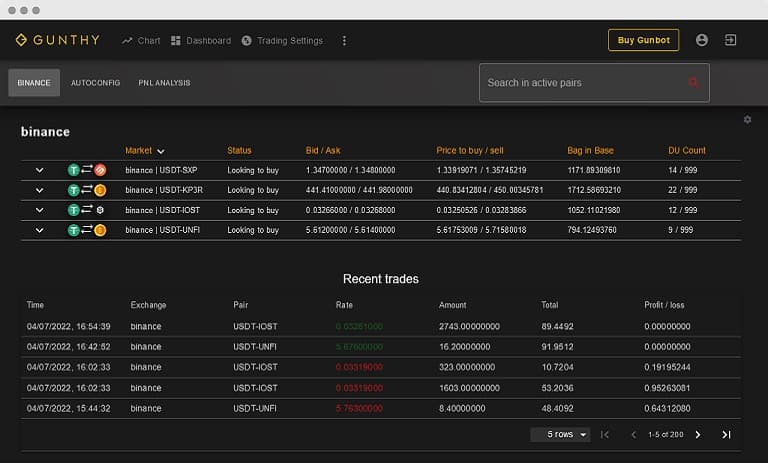The height and width of the screenshot is (463, 768).
Task: Click the Bag in Base header
Action: point(590,151)
